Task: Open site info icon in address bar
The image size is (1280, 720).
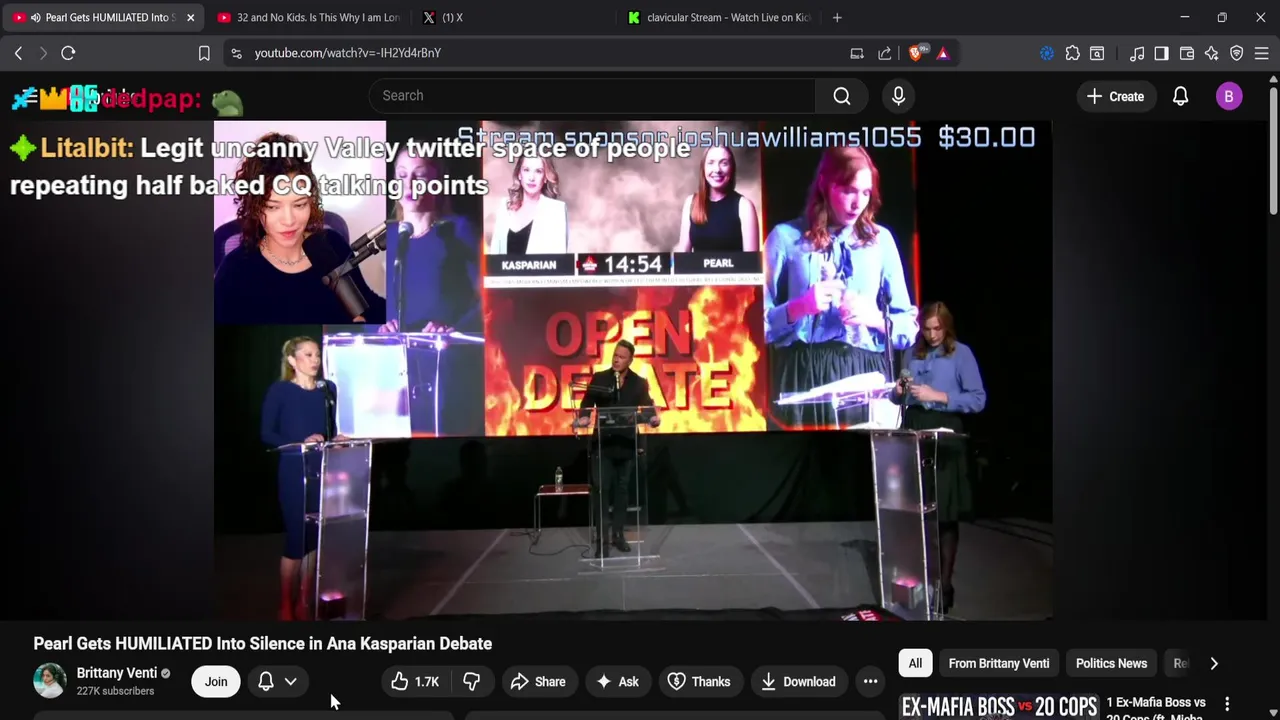Action: coord(236,53)
